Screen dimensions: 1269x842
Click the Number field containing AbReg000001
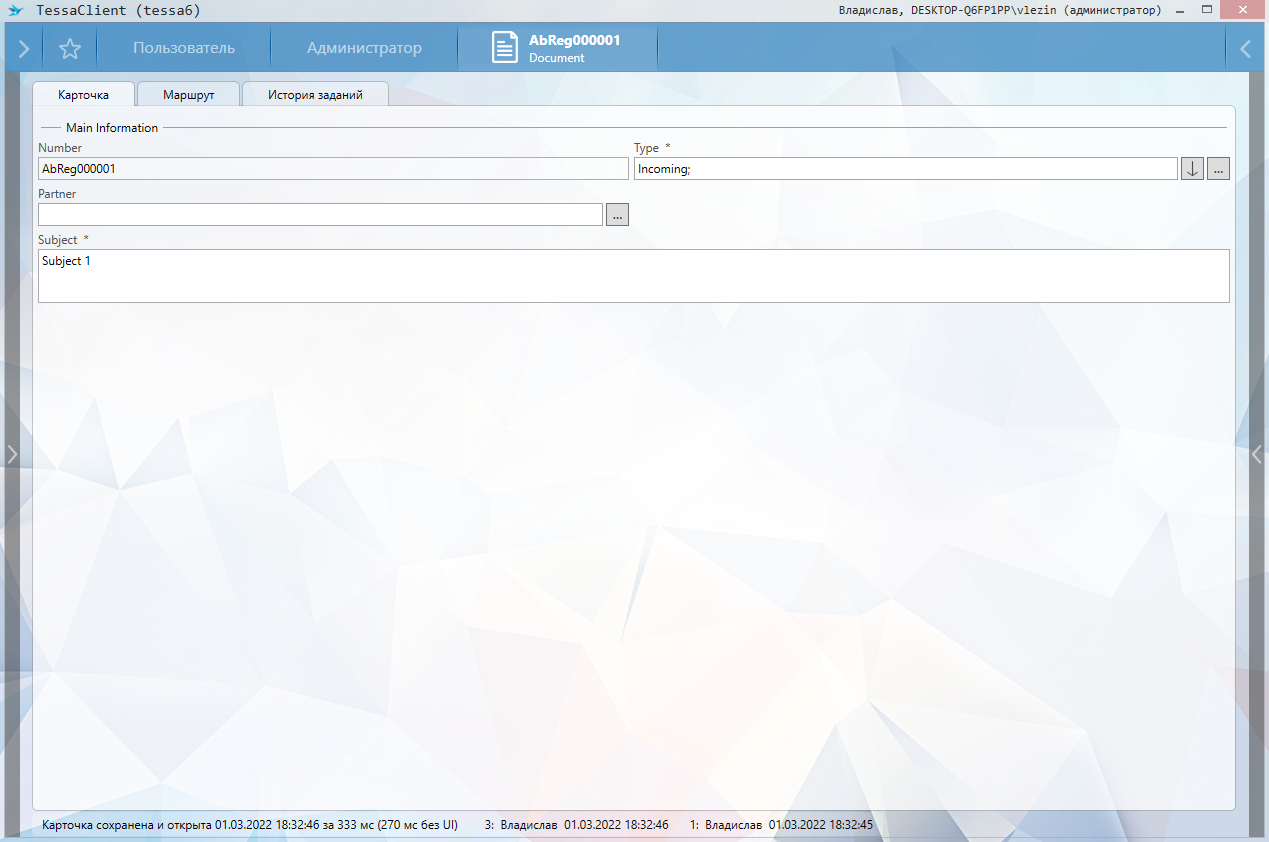[333, 169]
